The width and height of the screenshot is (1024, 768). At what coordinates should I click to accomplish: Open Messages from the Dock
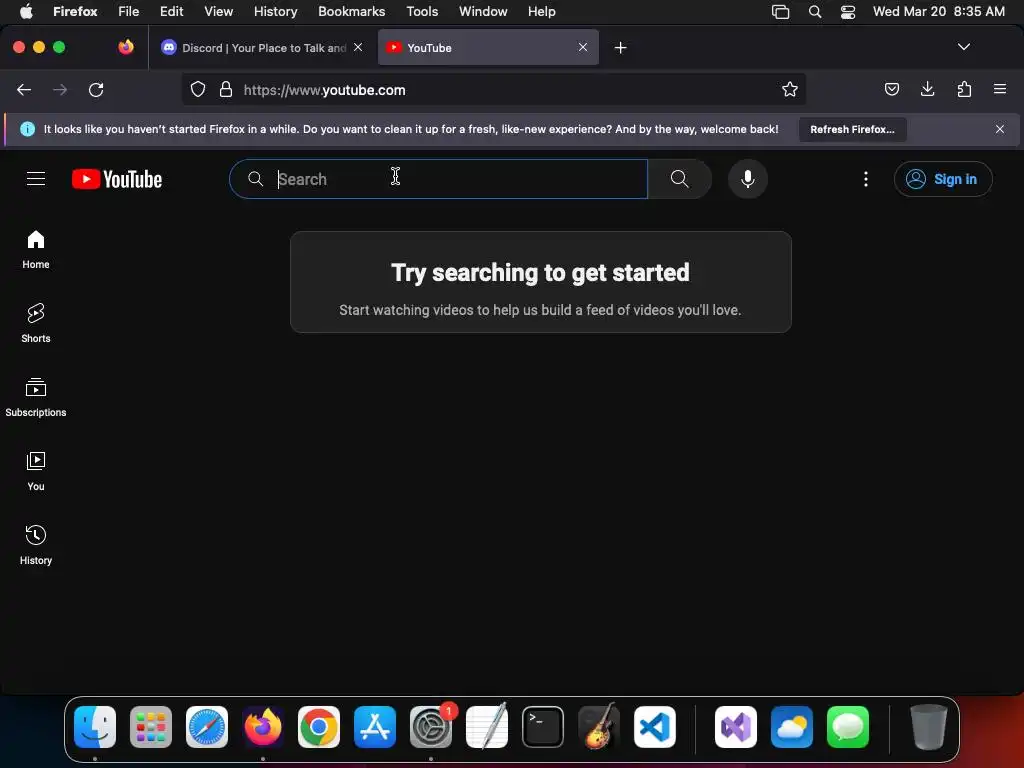pyautogui.click(x=848, y=727)
